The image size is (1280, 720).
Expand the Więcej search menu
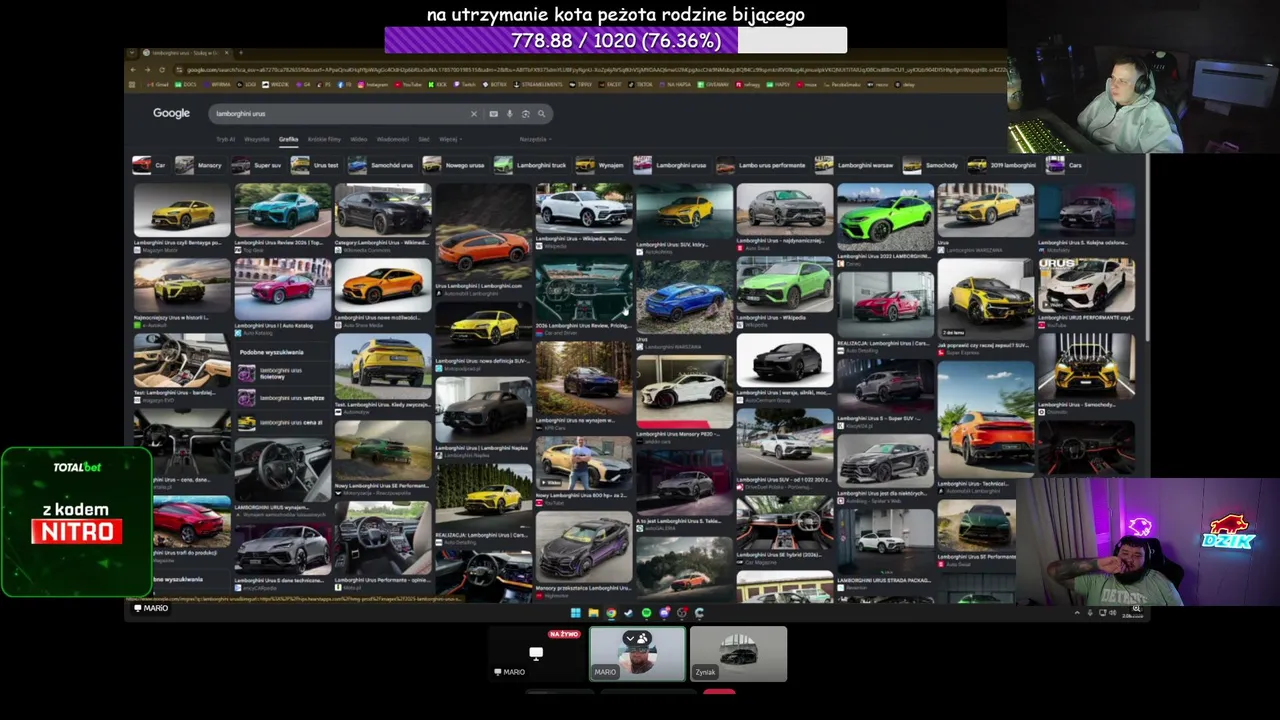449,140
